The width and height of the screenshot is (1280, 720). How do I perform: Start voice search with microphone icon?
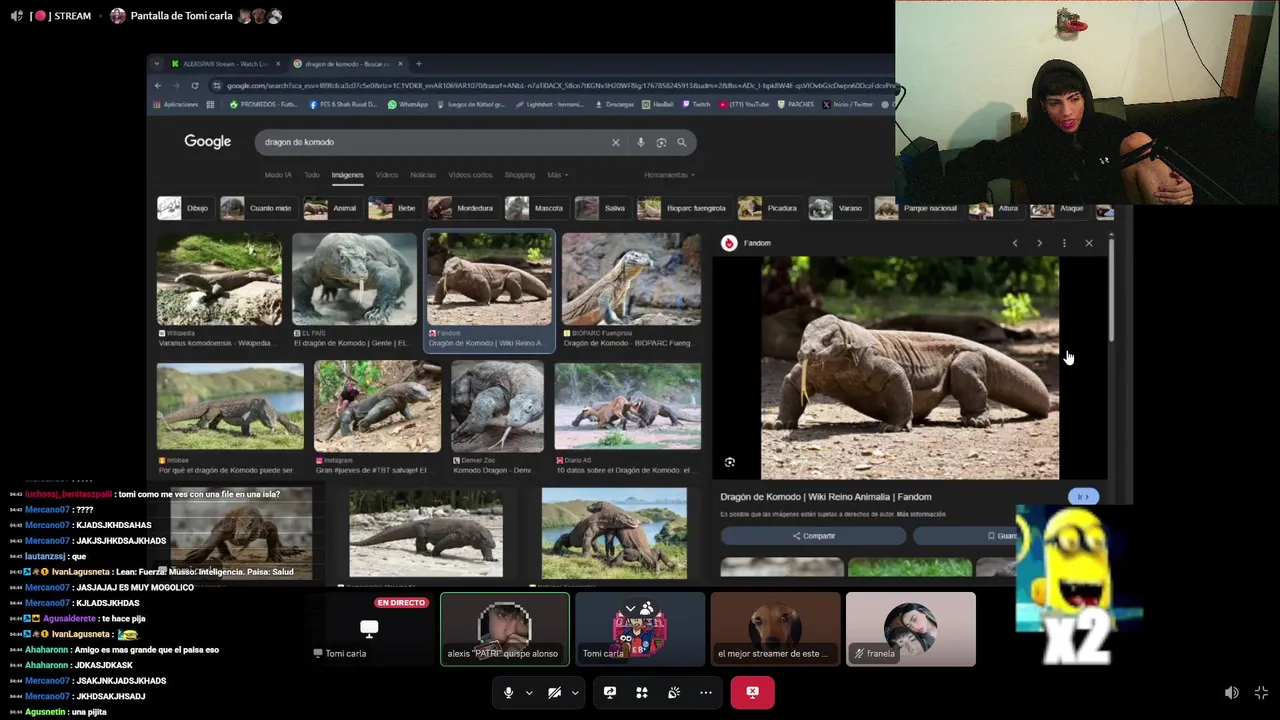pos(641,142)
